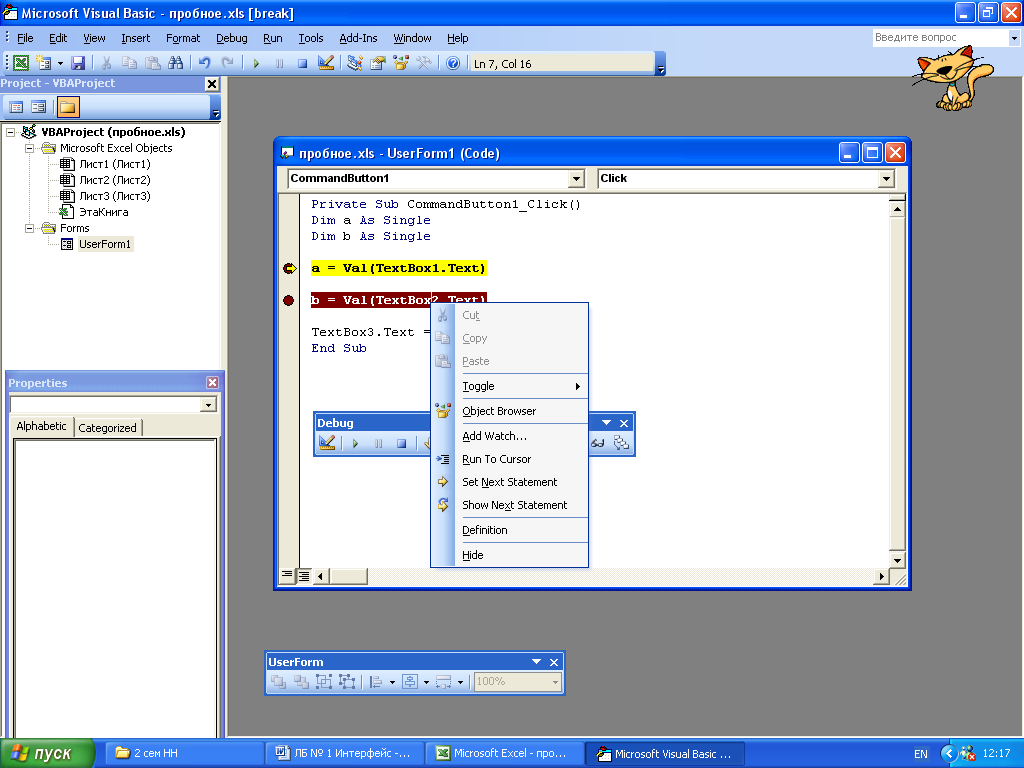
Task: Click the Group icon on the UserForm toolbar
Action: 323,682
